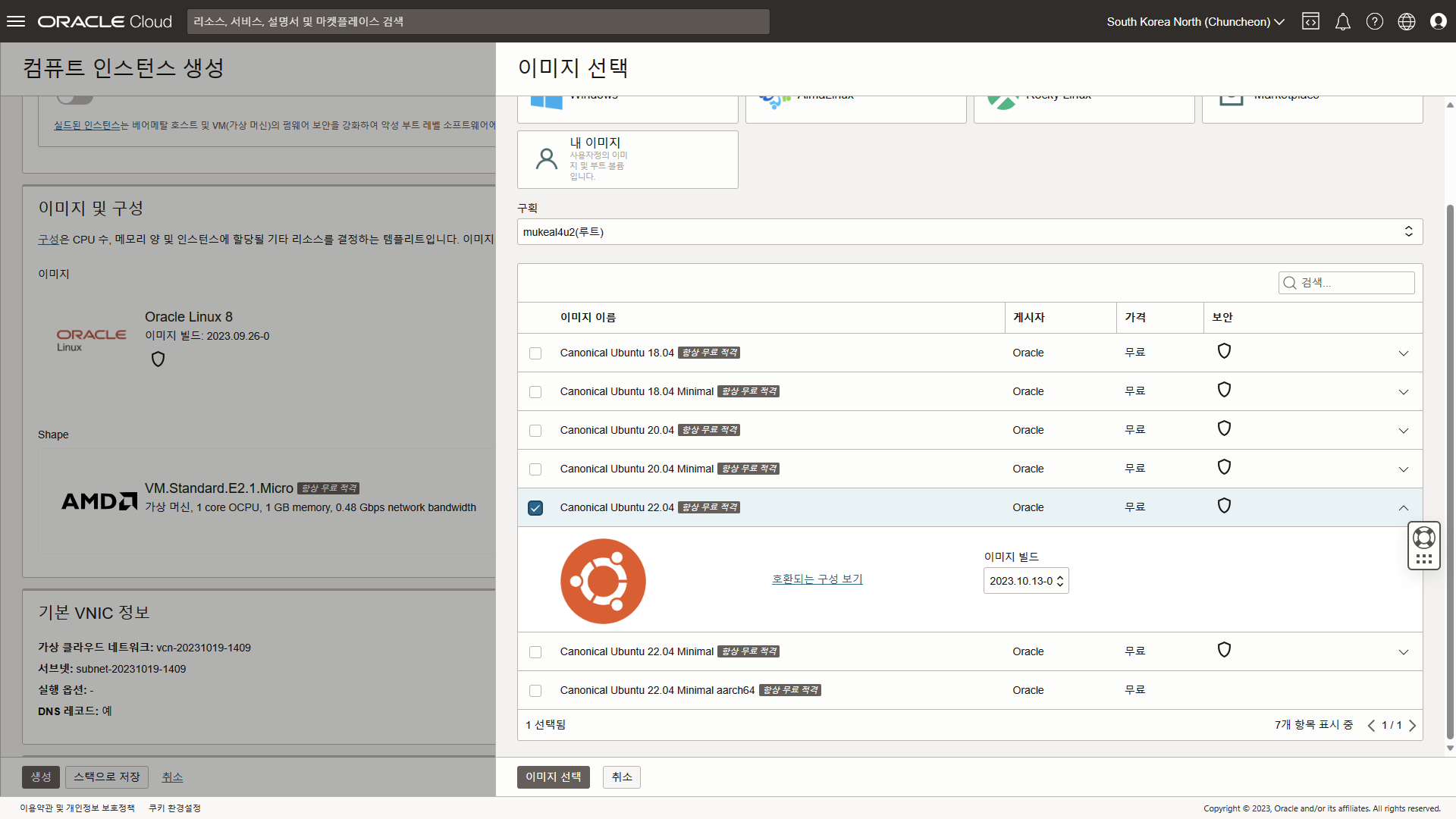1456x819 pixels.
Task: Go to next page of image list
Action: (1412, 726)
